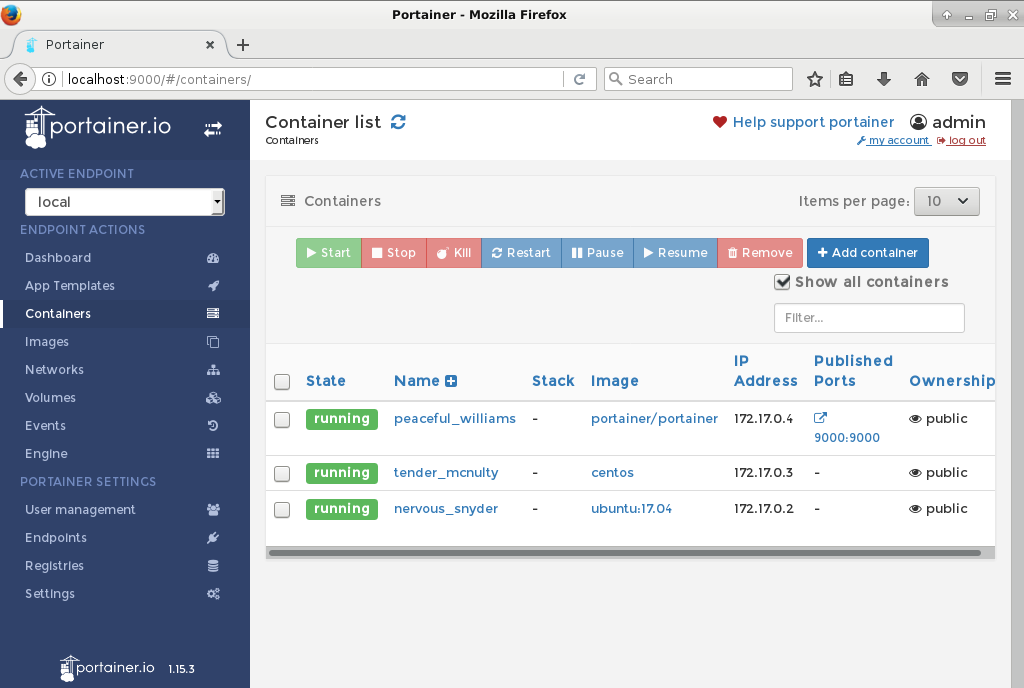Viewport: 1024px width, 688px height.
Task: Bookmark this page with star icon
Action: point(814,79)
